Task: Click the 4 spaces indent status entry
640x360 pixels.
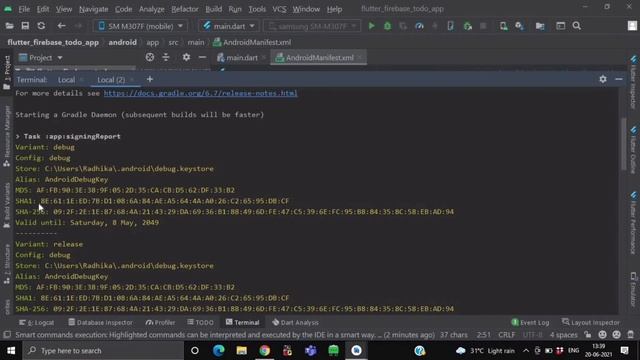Action: tap(564, 335)
